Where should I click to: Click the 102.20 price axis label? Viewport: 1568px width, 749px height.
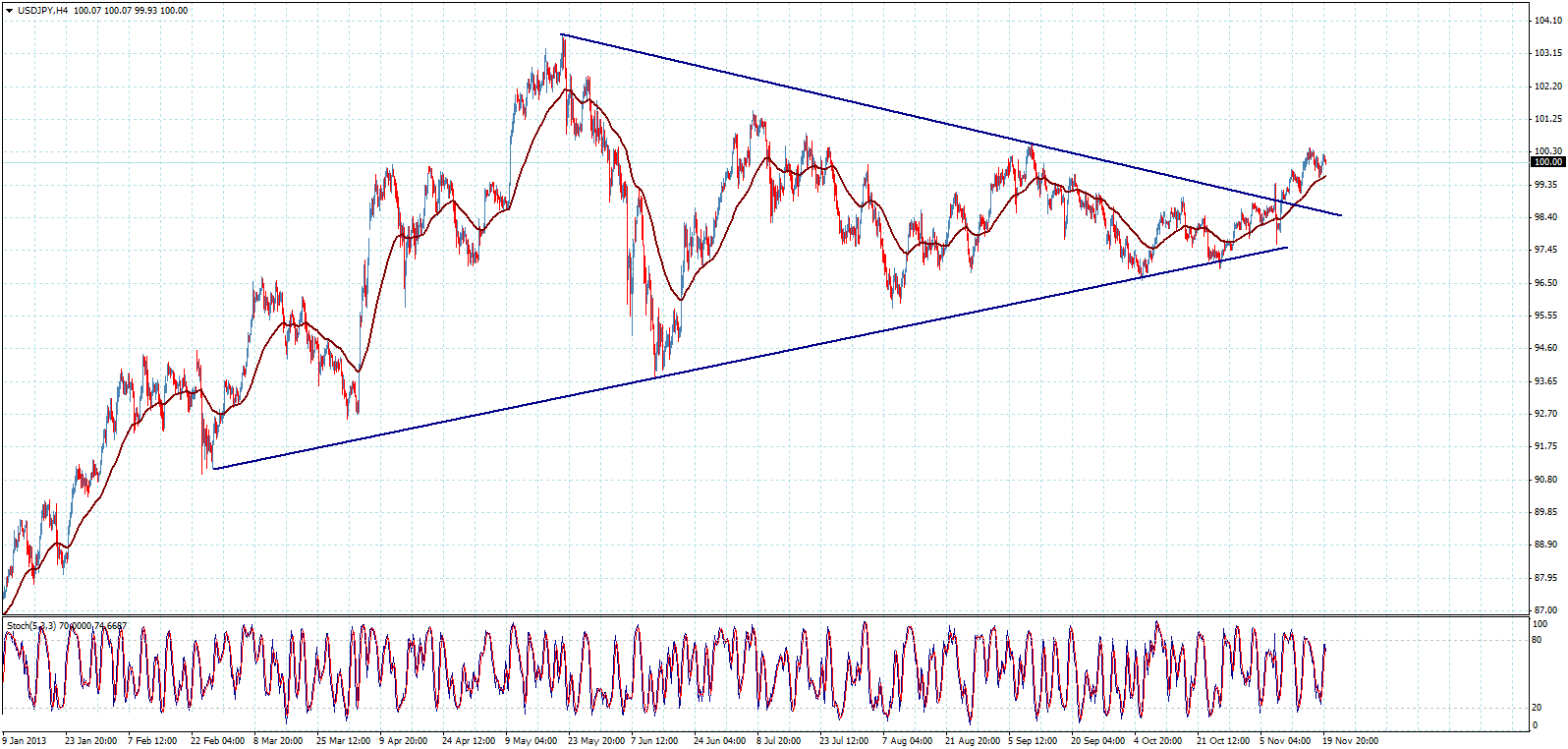pos(1547,86)
